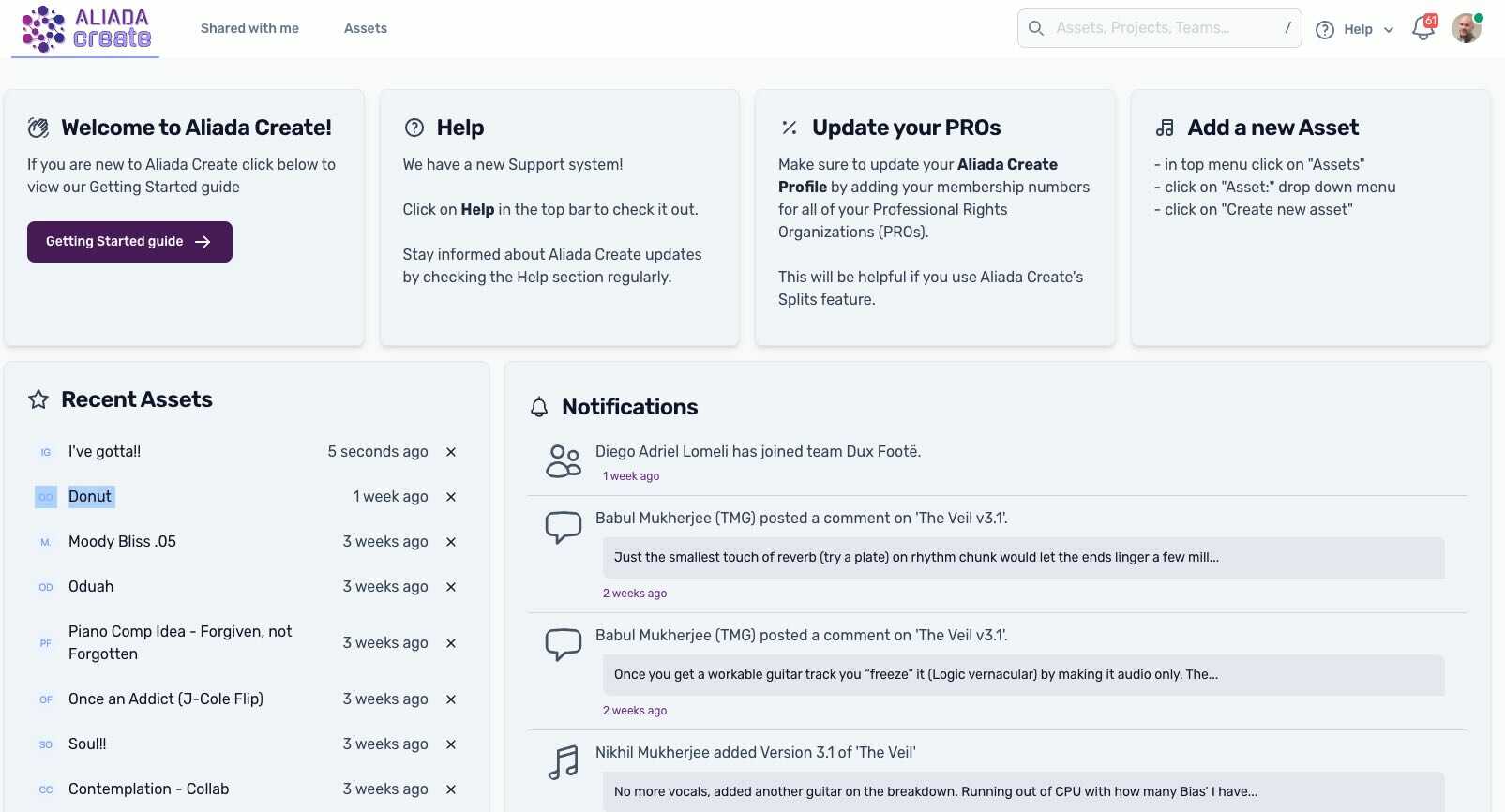1505x812 pixels.
Task: Go to the Assets menu
Action: pyautogui.click(x=366, y=28)
